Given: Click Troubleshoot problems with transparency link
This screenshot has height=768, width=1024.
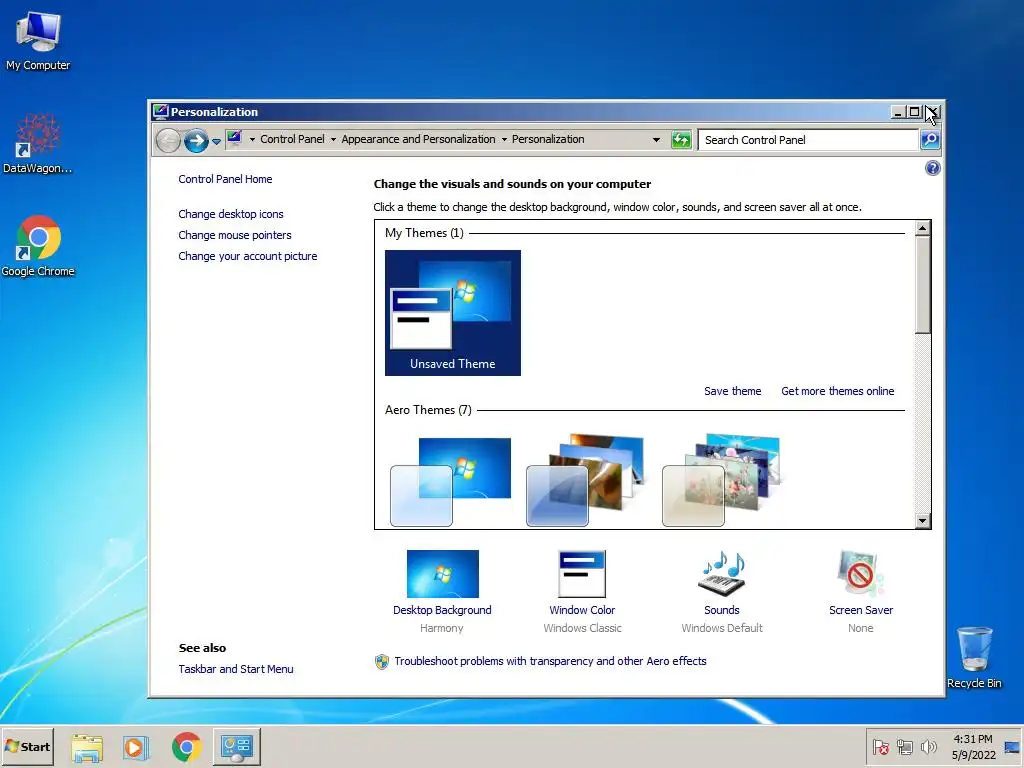Looking at the screenshot, I should coord(550,661).
